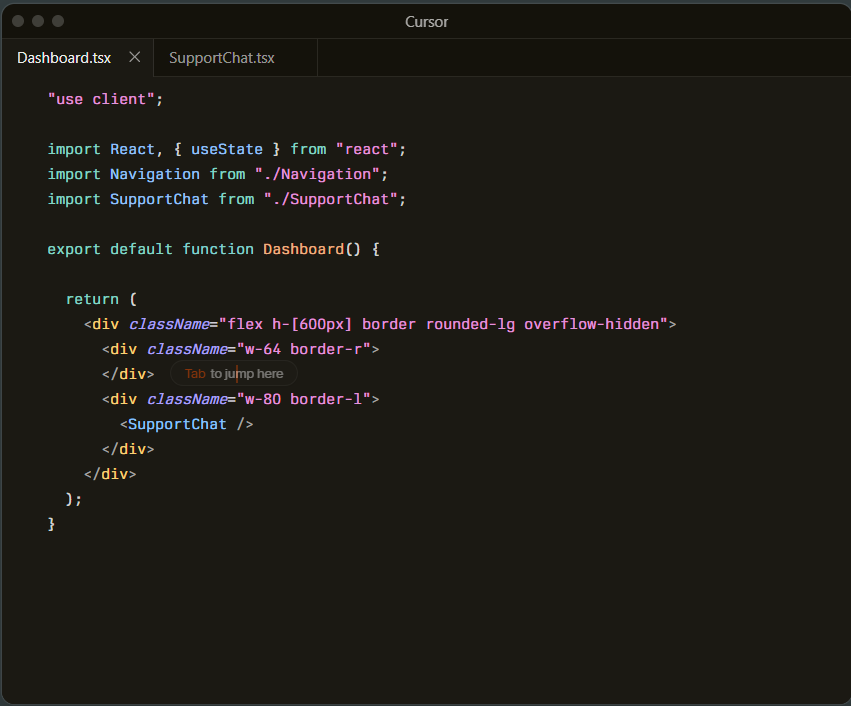Click the "./Navigation" import path
This screenshot has height=706, width=851.
point(316,174)
